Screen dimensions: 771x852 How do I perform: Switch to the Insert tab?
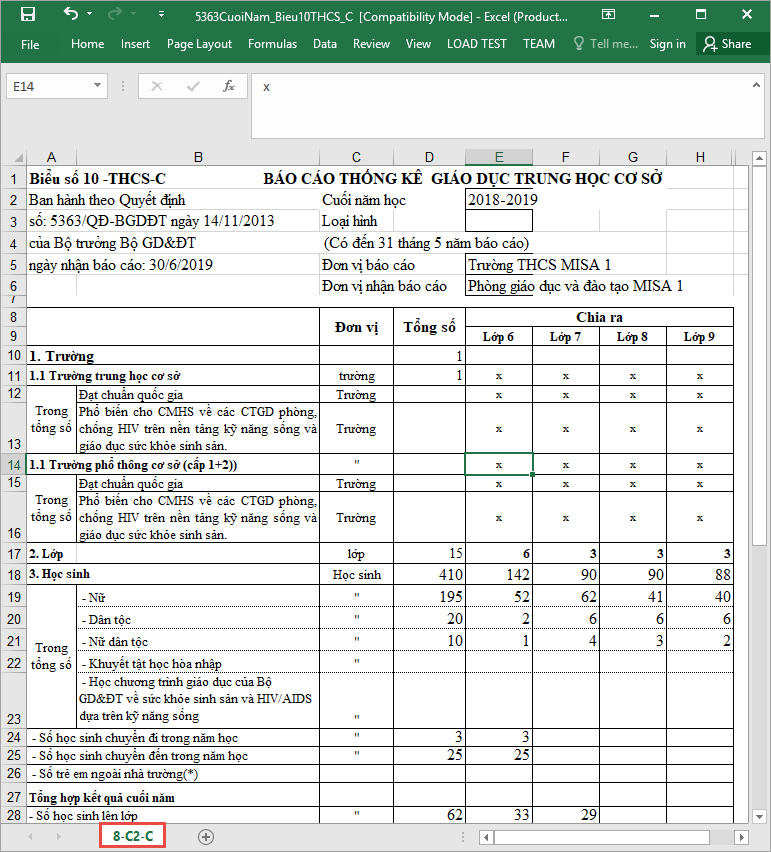click(x=135, y=44)
